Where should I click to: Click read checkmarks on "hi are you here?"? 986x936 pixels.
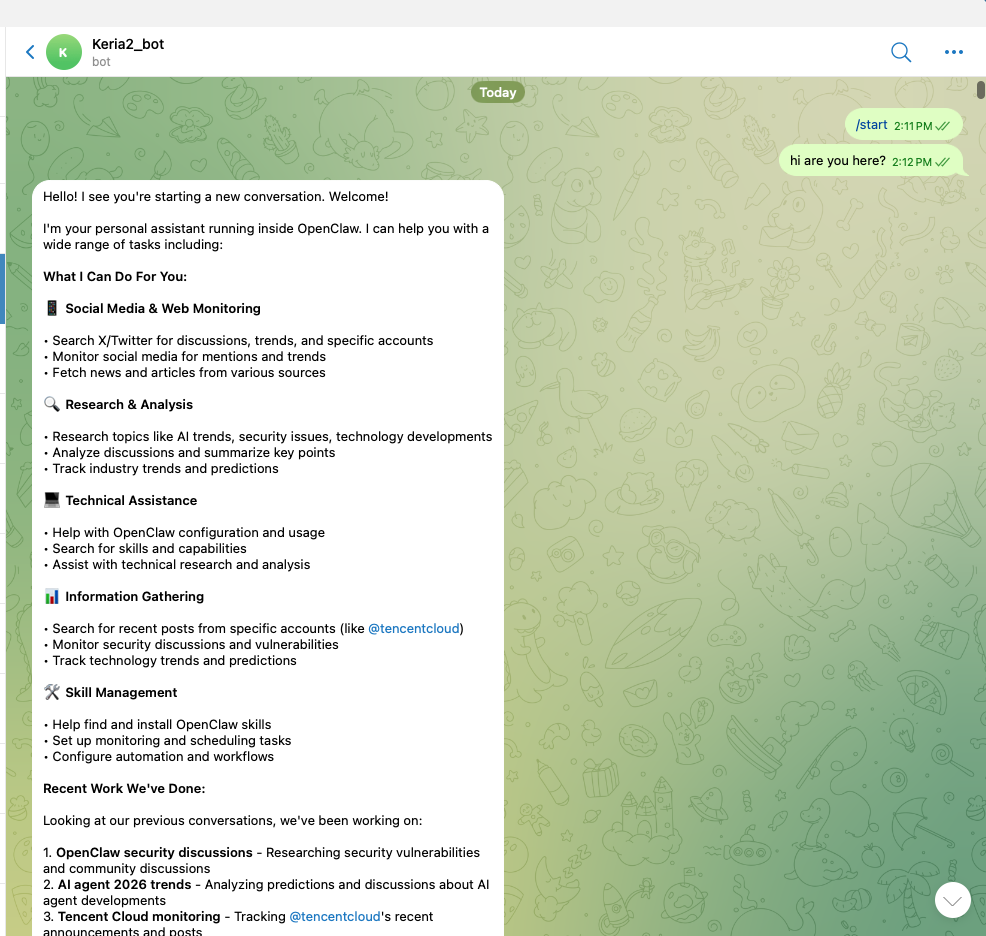tap(943, 162)
